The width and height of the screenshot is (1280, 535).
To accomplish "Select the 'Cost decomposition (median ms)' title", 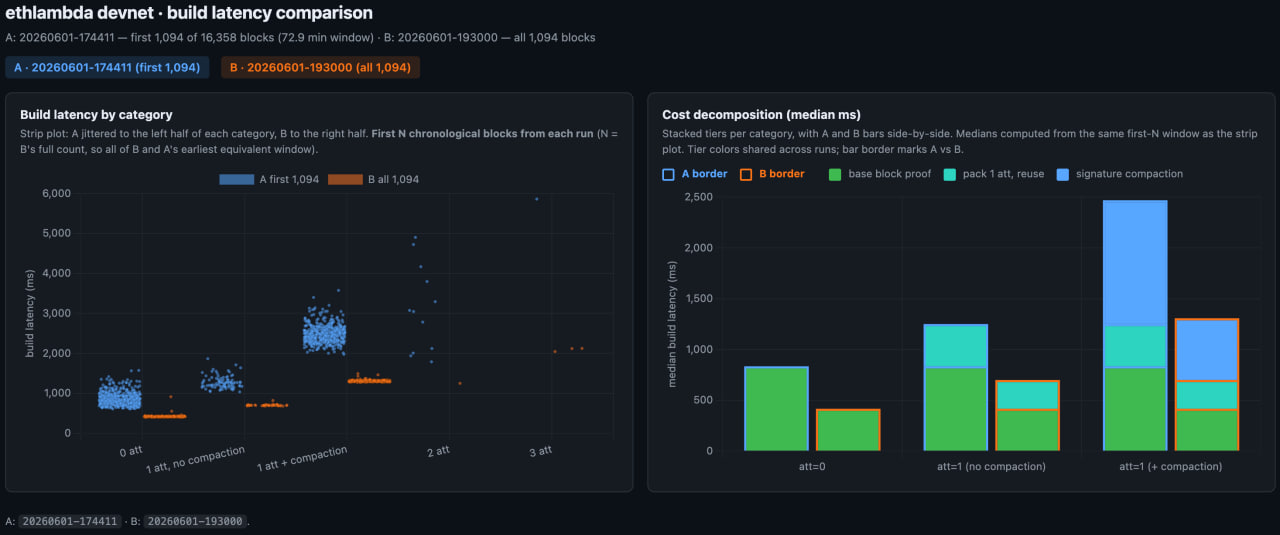I will pos(762,115).
